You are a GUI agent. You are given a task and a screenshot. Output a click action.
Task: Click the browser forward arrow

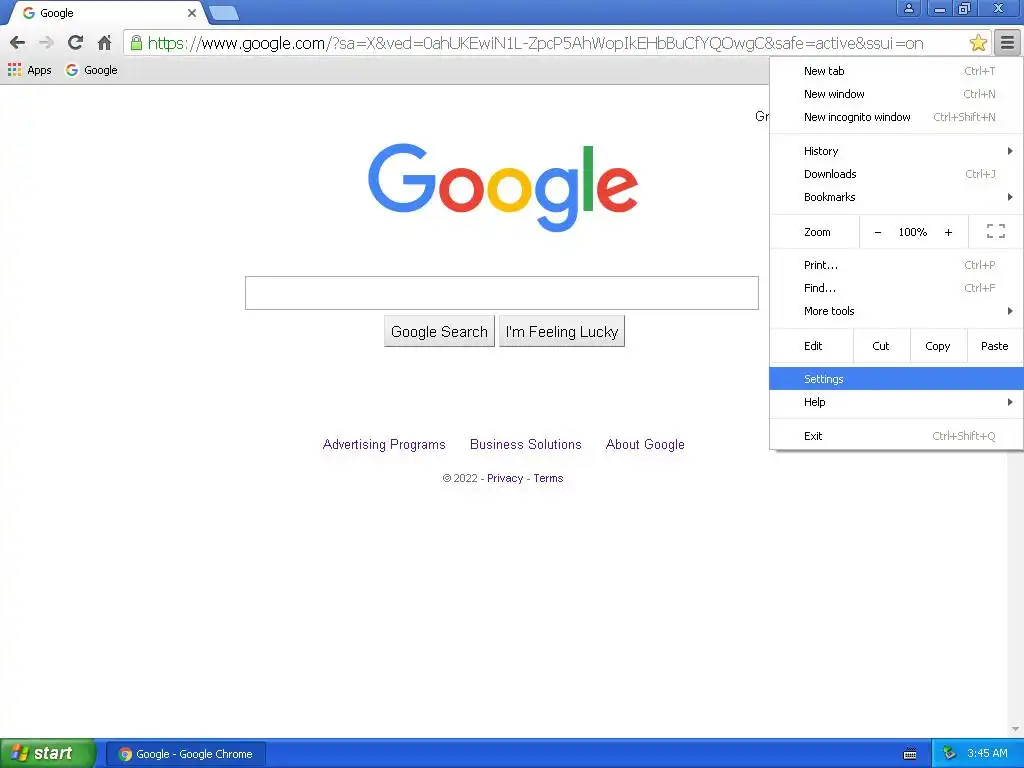[46, 43]
